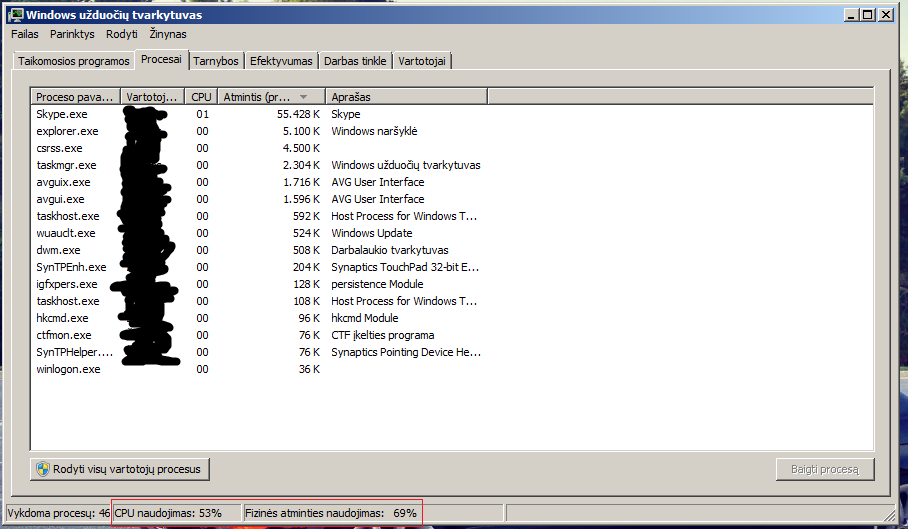This screenshot has width=908, height=529.
Task: Click the sort arrow on Atmintis column
Action: point(303,97)
